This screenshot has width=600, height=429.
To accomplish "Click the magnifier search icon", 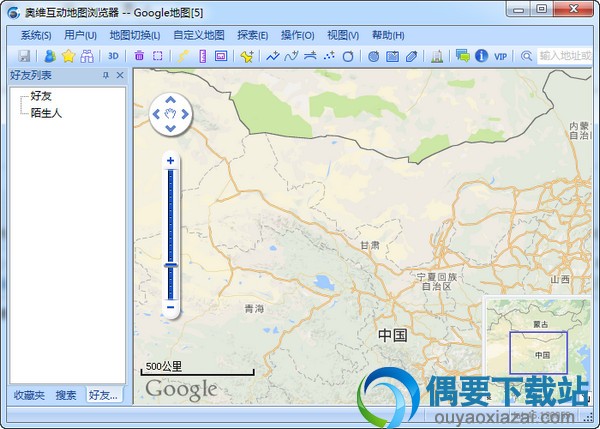I will pyautogui.click(x=527, y=56).
